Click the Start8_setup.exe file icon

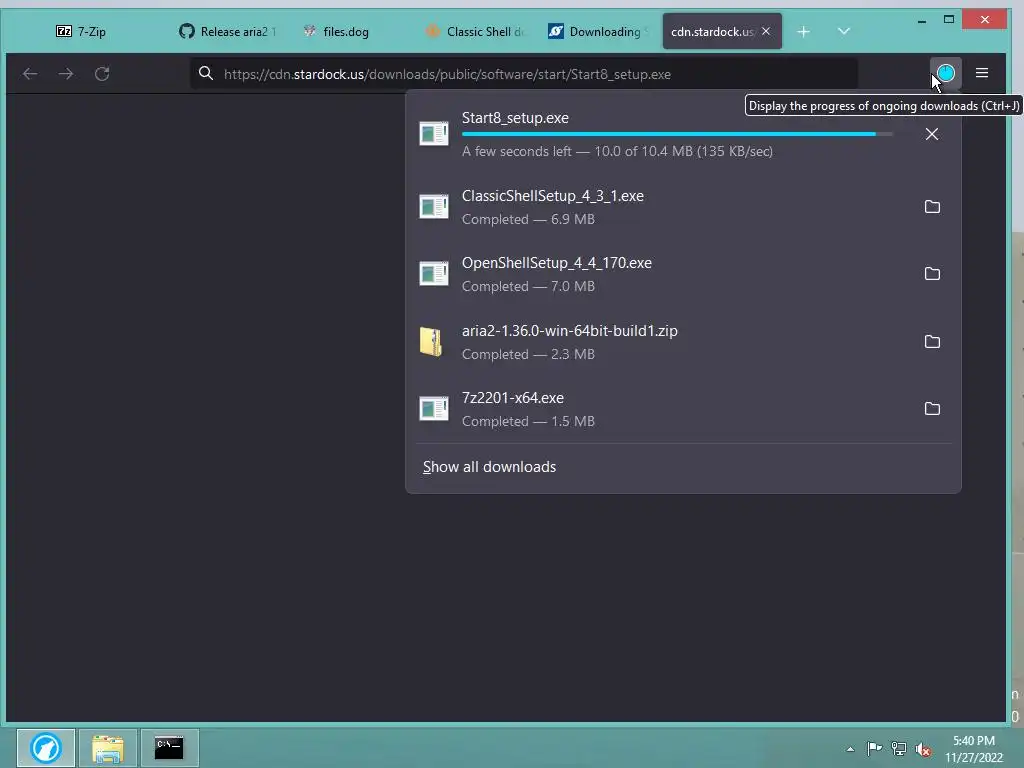434,133
